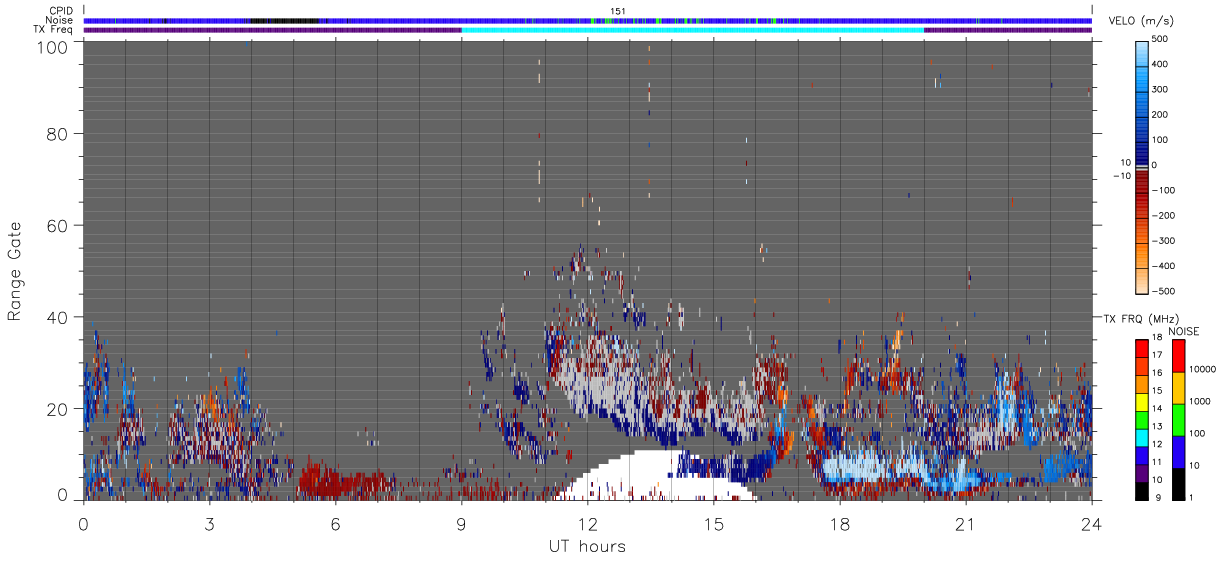This screenshot has width=1228, height=567.
Task: Click the velocity colorbar tick label 500
Action: [x=1160, y=39]
